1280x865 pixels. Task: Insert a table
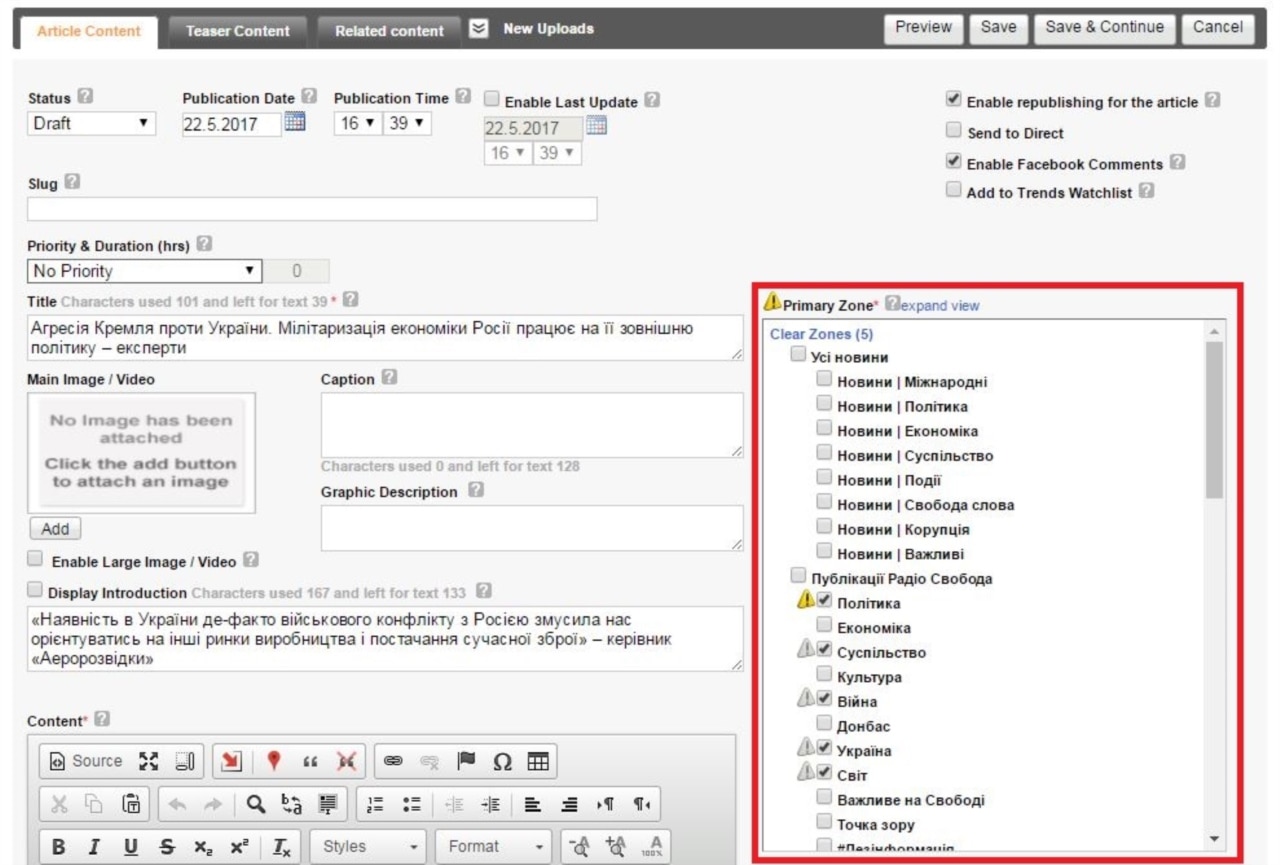click(538, 761)
